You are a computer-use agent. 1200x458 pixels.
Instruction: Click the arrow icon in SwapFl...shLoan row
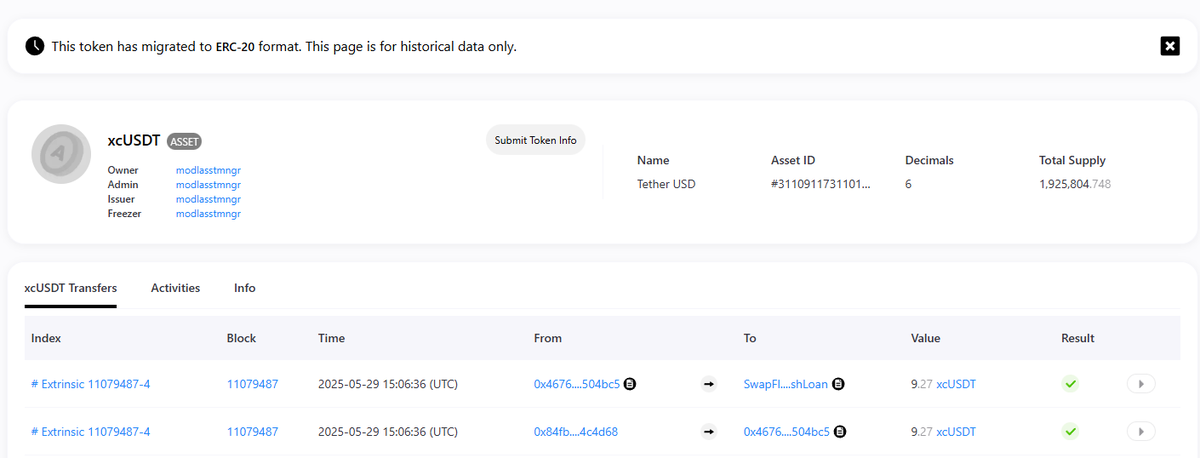[x=709, y=383]
